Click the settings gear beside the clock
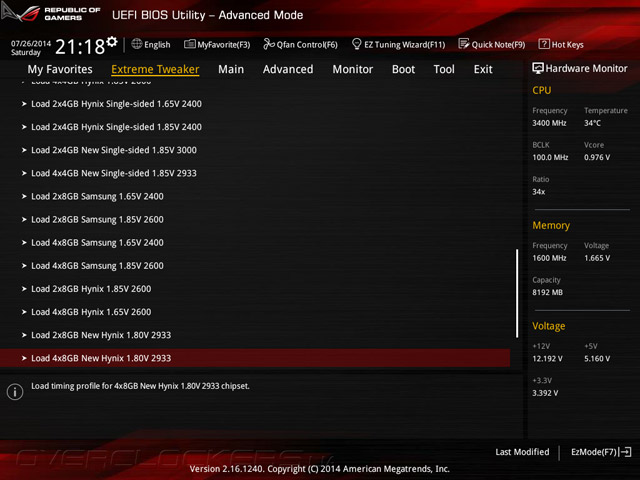Viewport: 640px width, 480px height. tap(112, 42)
